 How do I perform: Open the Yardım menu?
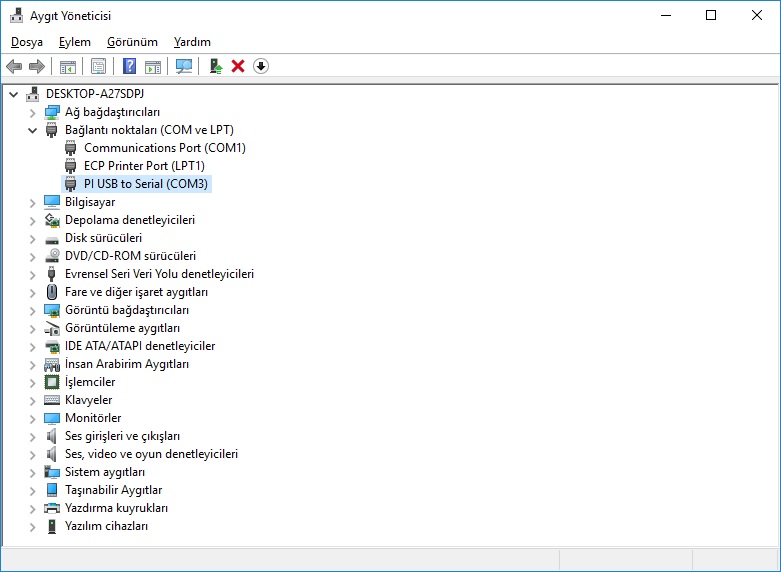click(x=192, y=42)
